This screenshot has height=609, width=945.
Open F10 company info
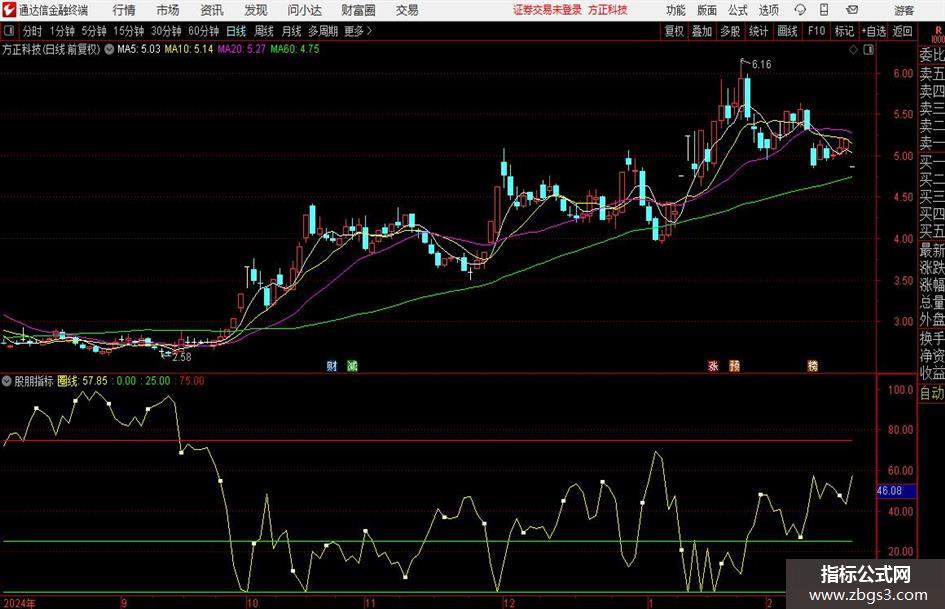pyautogui.click(x=816, y=31)
